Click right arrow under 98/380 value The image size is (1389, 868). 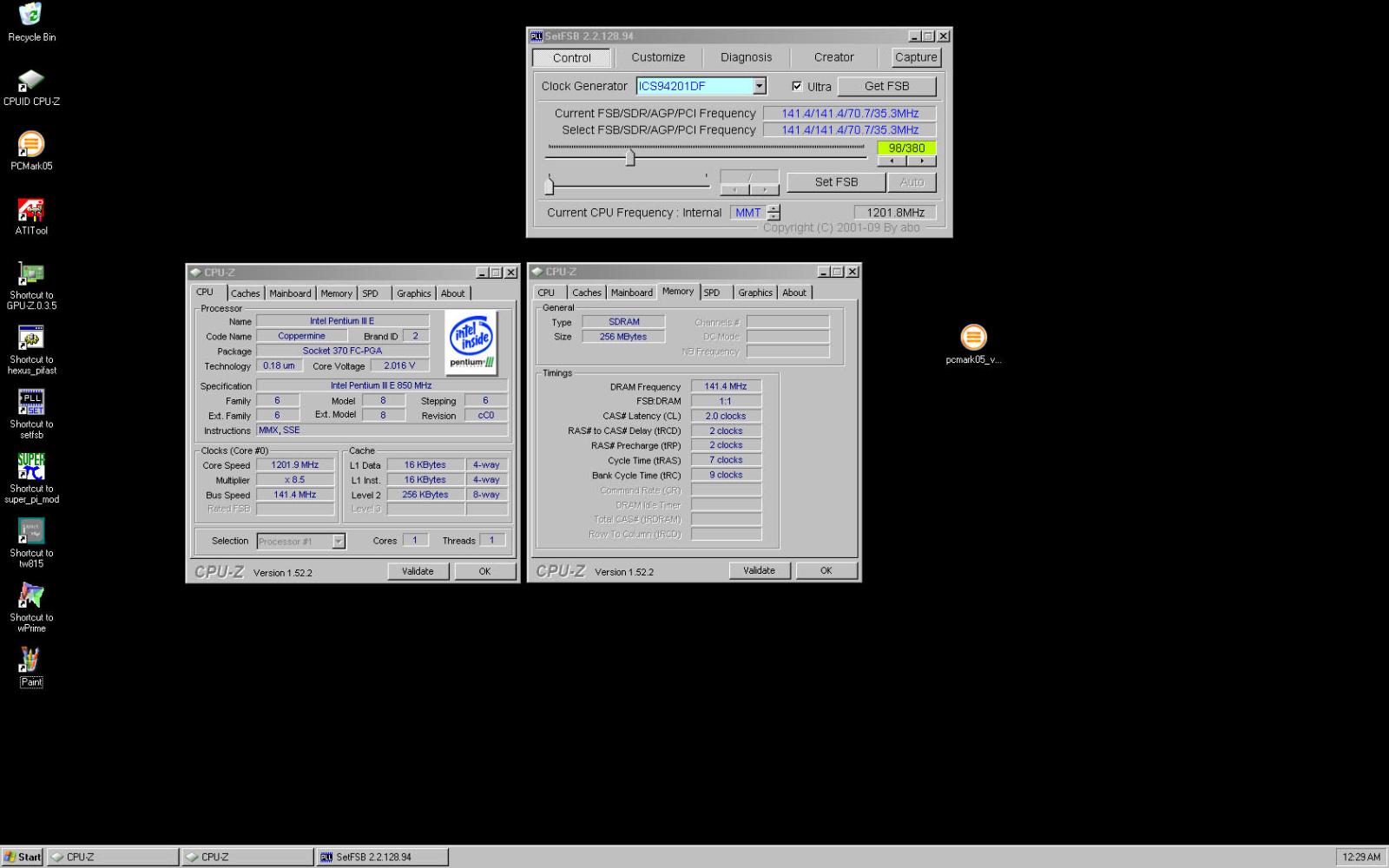pyautogui.click(x=921, y=161)
